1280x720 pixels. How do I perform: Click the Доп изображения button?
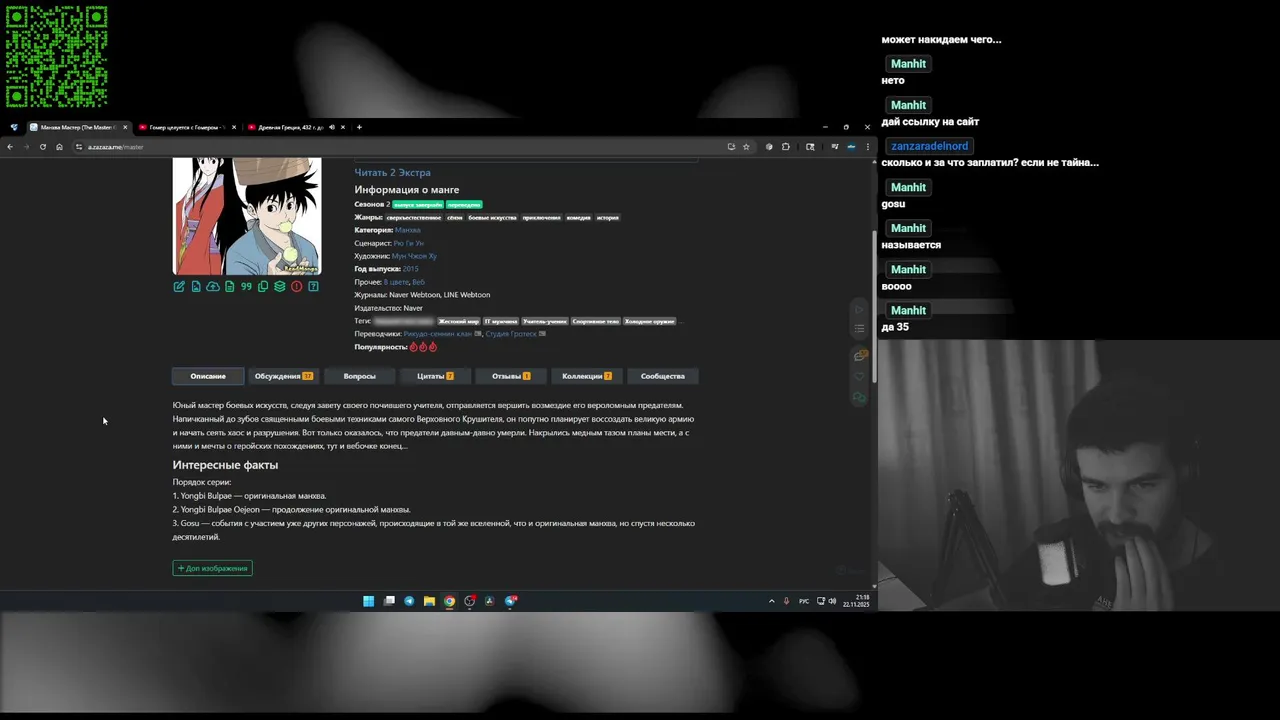click(212, 568)
